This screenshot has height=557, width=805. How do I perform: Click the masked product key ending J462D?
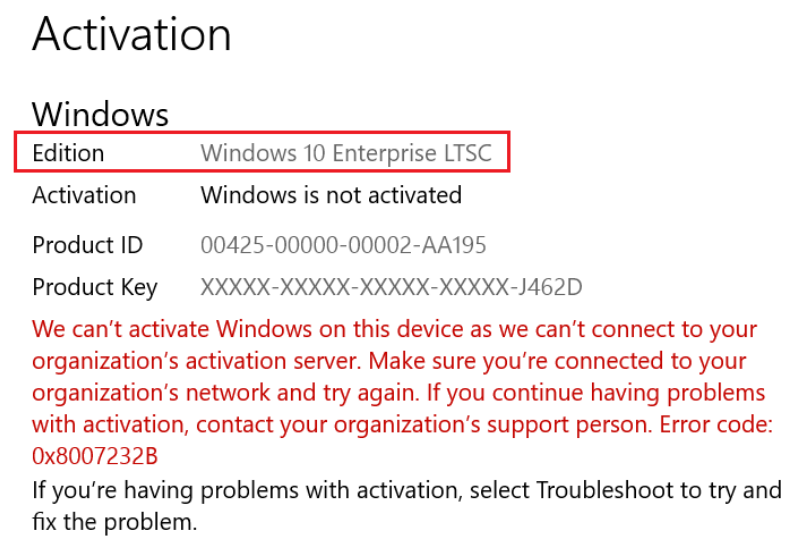(391, 287)
